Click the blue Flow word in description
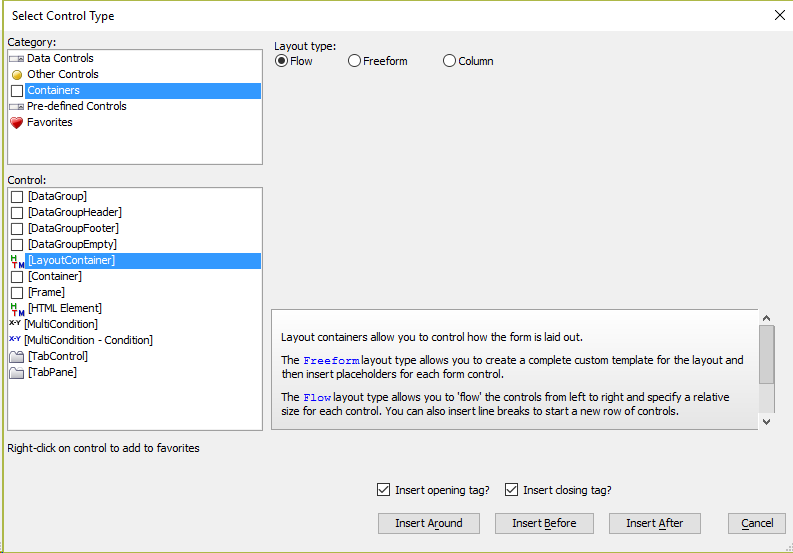This screenshot has height=553, width=793. [317, 398]
